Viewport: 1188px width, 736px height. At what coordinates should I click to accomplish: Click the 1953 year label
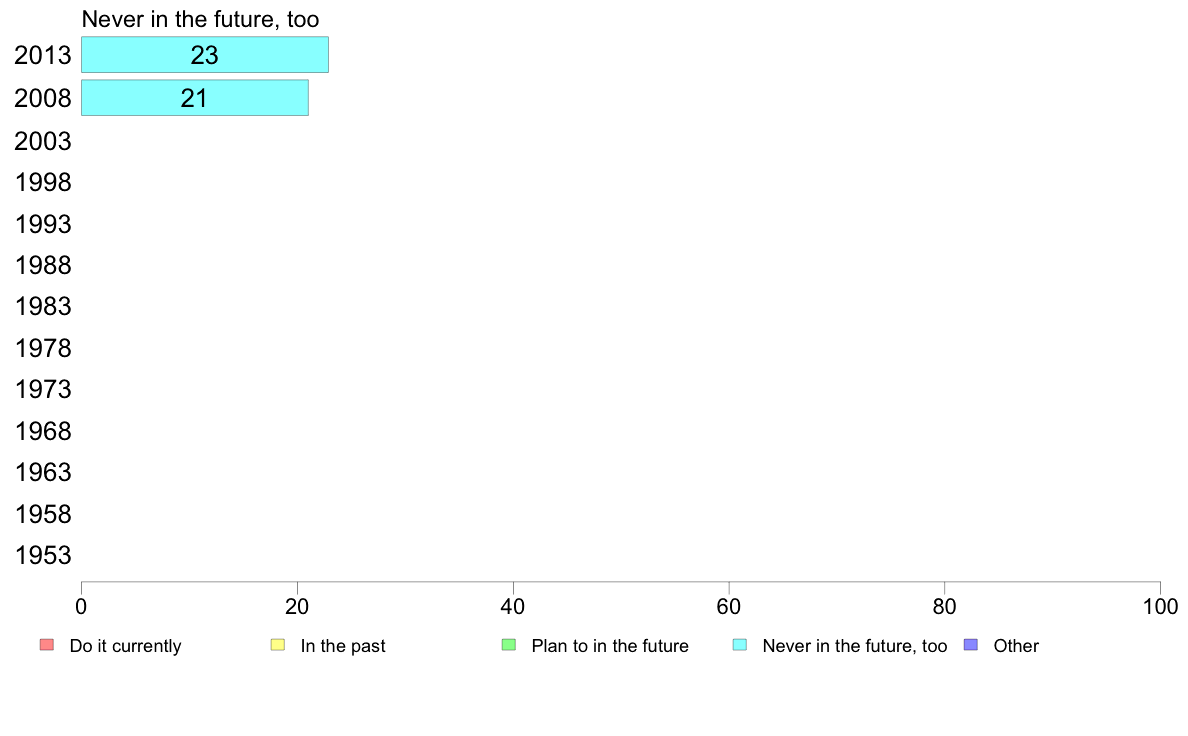tap(42, 556)
